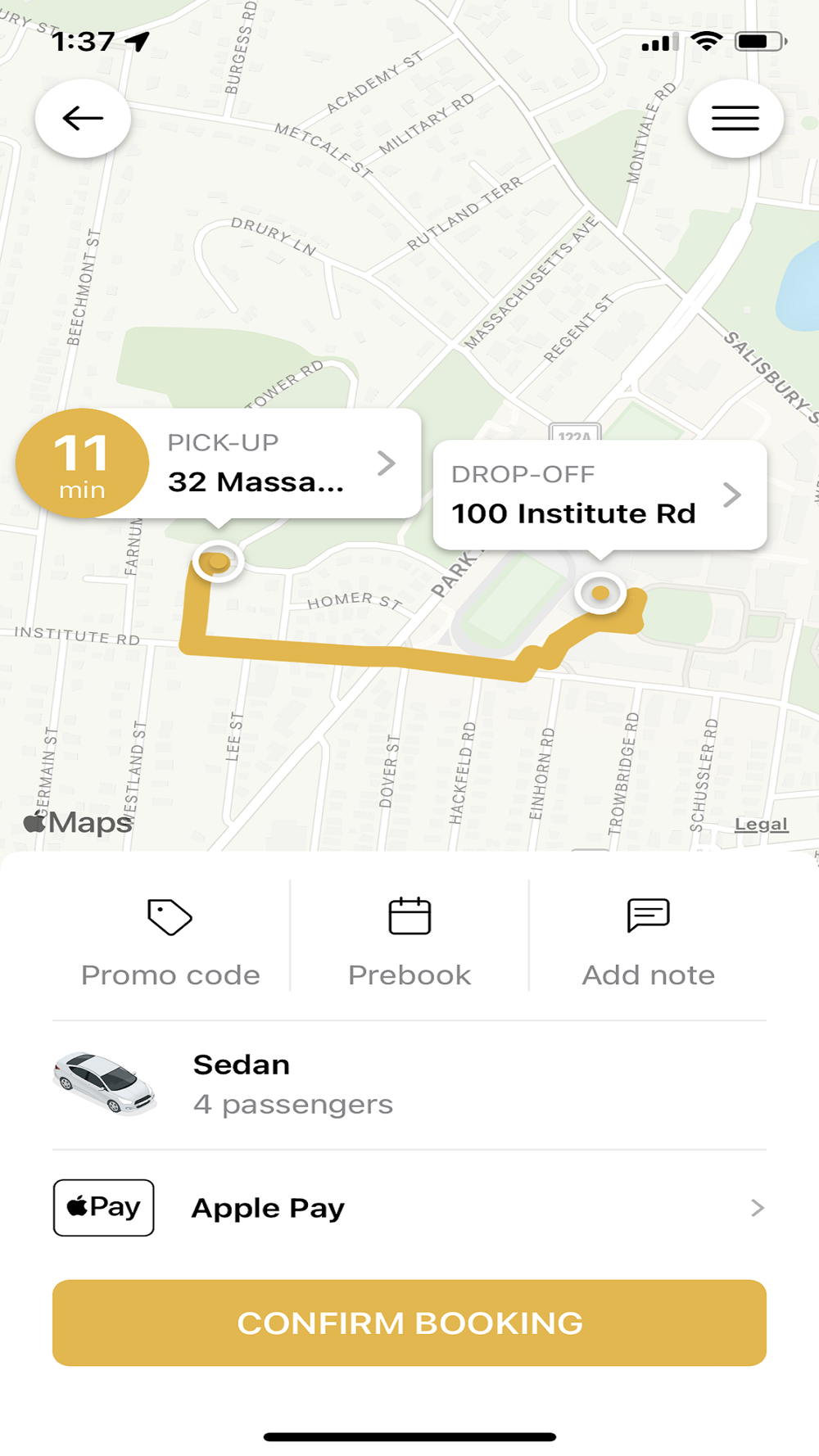
Task: Expand pick-up address with chevron
Action: [x=387, y=463]
